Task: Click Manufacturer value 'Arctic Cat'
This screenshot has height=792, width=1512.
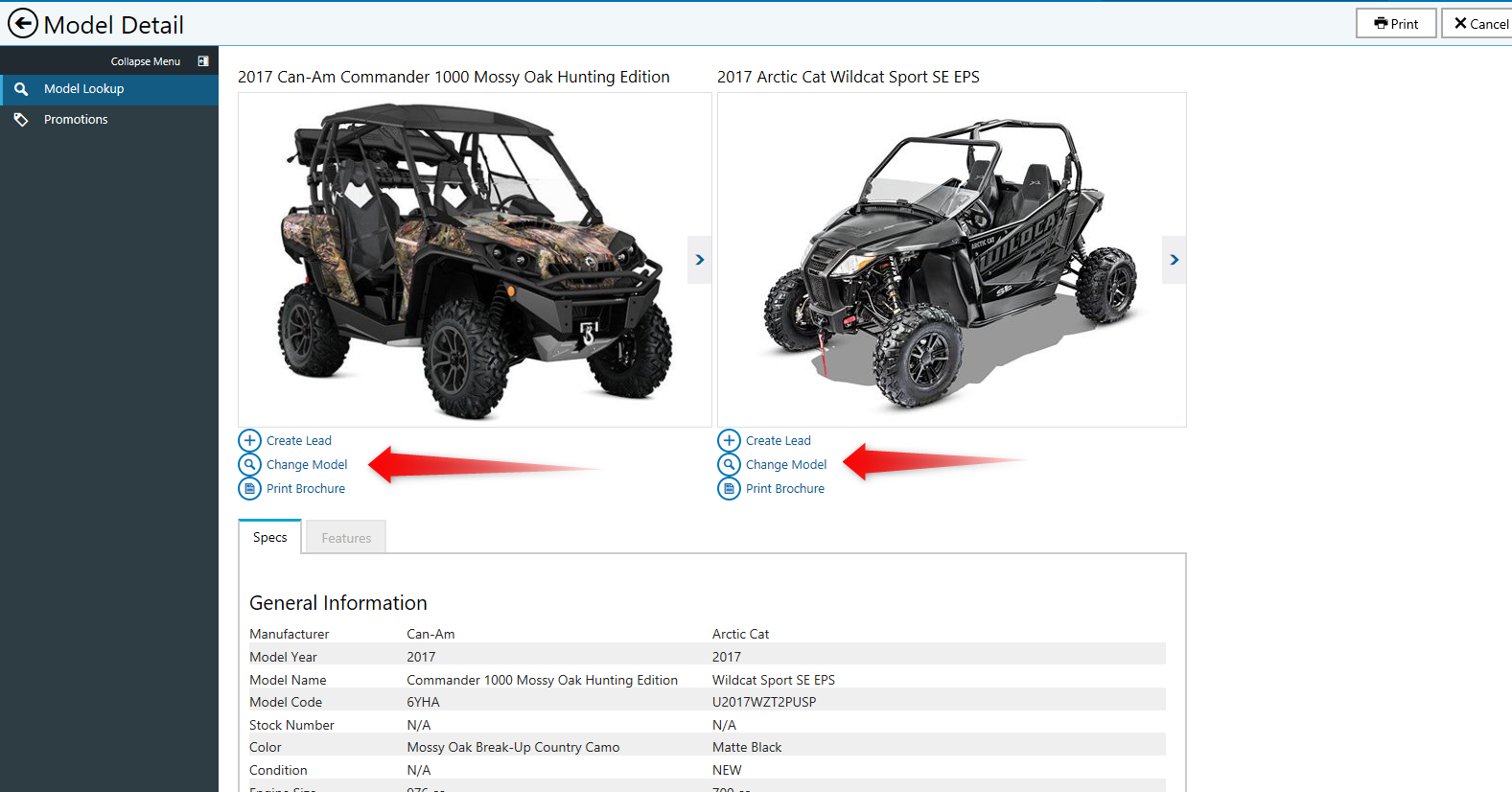Action: point(740,635)
